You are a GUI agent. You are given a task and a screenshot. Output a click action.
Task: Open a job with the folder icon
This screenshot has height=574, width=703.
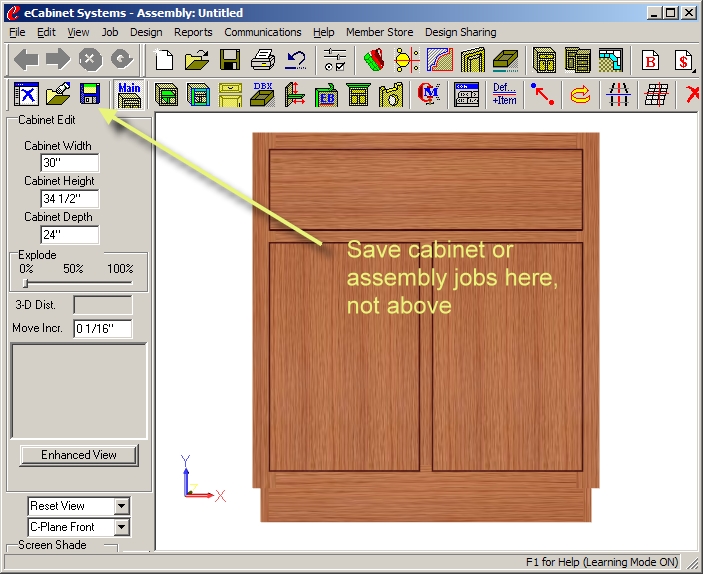coord(197,60)
